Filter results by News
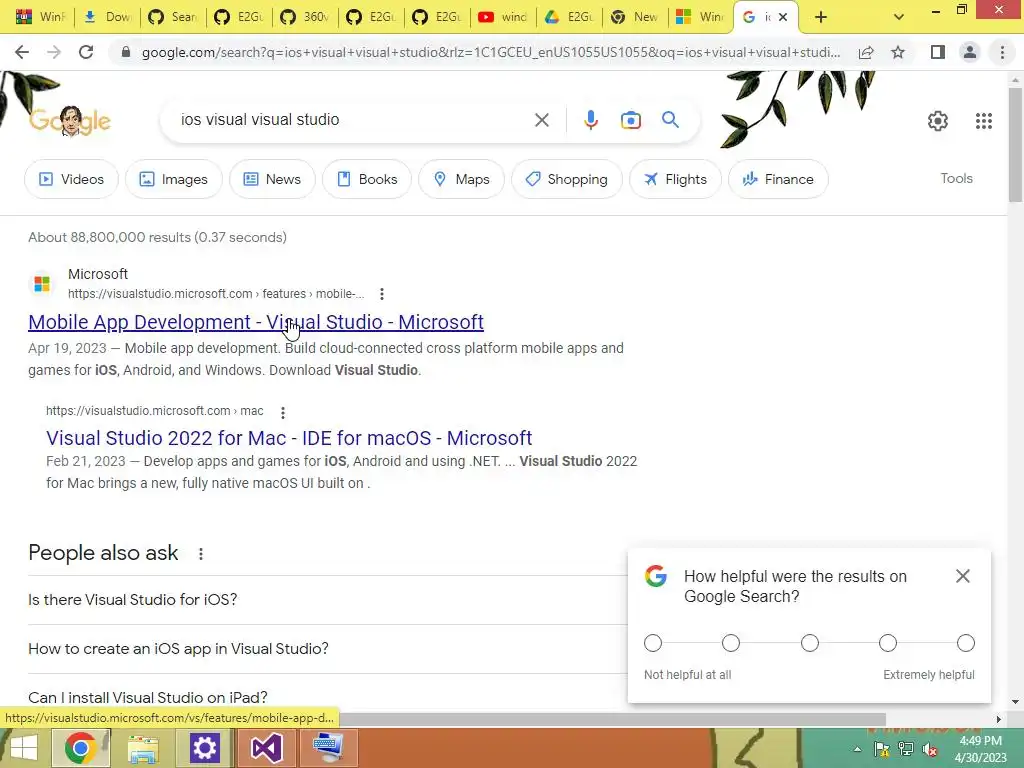The image size is (1024, 768). pos(272,179)
